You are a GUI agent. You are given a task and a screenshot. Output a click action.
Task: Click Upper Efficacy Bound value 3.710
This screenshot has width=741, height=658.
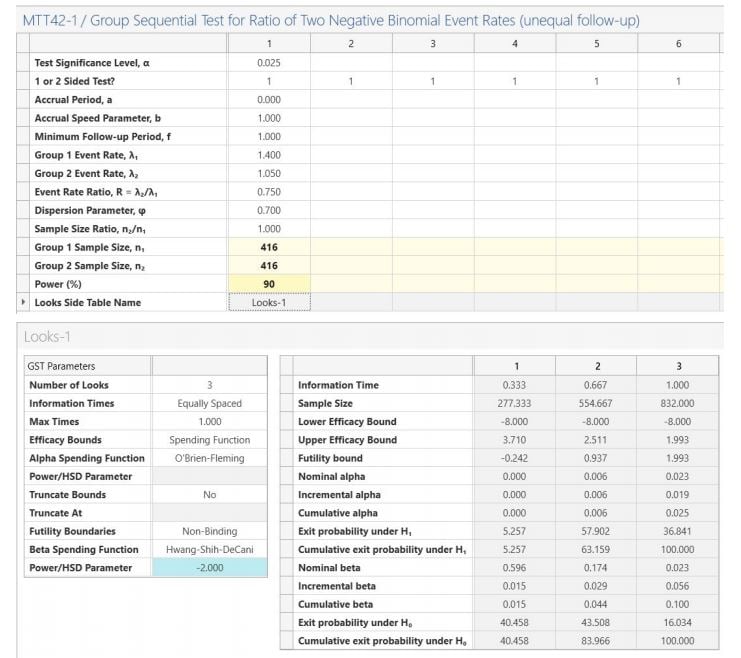(x=514, y=440)
